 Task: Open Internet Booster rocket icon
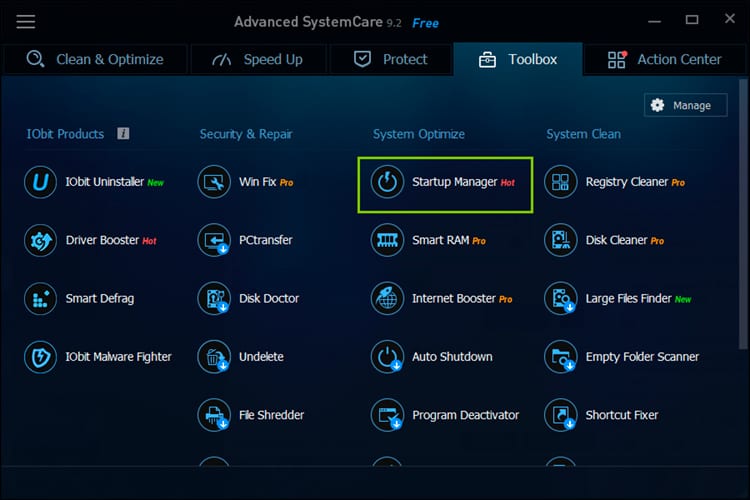tap(387, 299)
